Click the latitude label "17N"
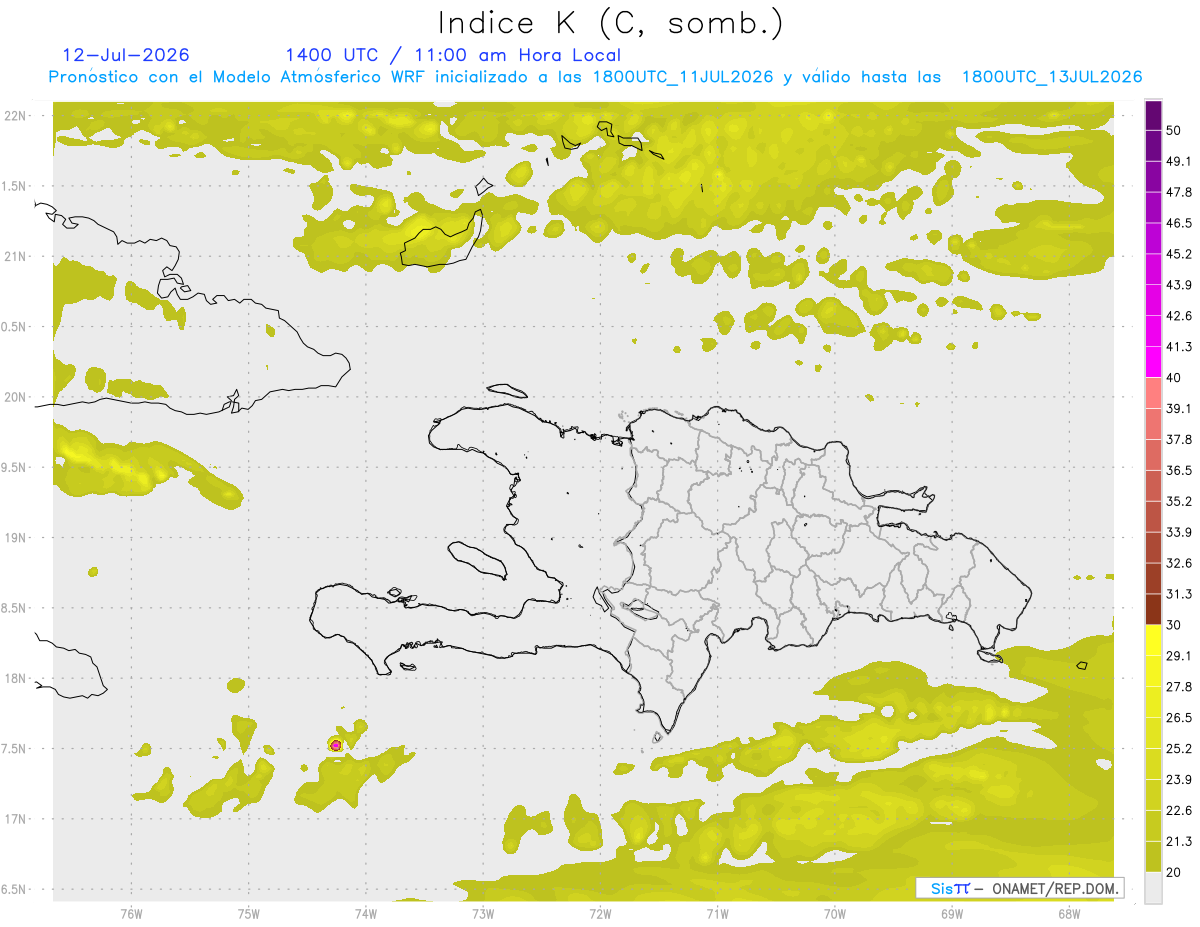Image resolution: width=1200 pixels, height=927 pixels. (16, 819)
